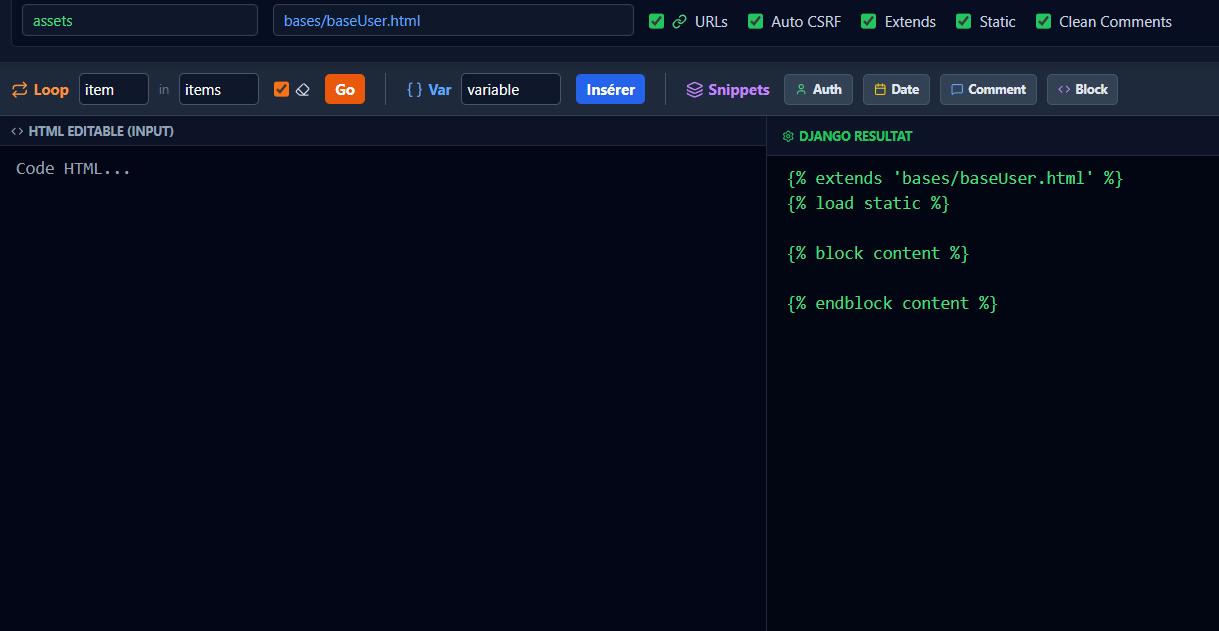This screenshot has width=1219, height=631.
Task: Toggle the orange checkbox beside the items field
Action: point(281,89)
